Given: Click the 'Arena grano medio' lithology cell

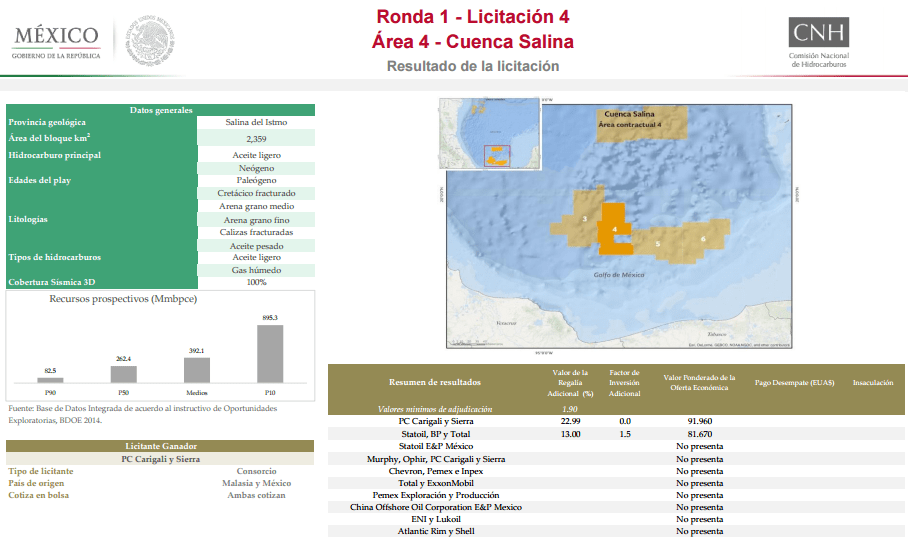Looking at the screenshot, I should [256, 206].
